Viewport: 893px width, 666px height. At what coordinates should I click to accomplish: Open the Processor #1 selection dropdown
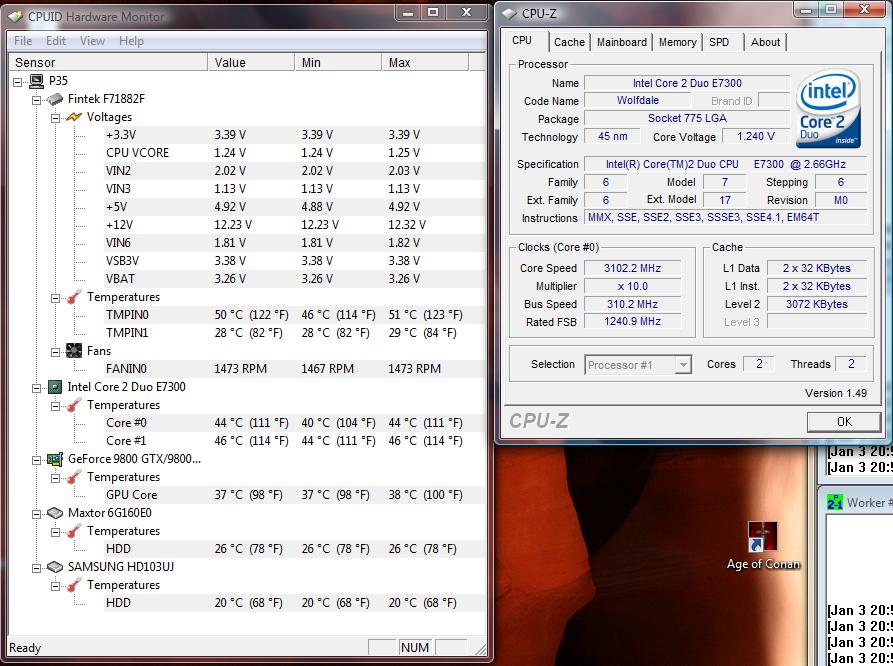683,365
